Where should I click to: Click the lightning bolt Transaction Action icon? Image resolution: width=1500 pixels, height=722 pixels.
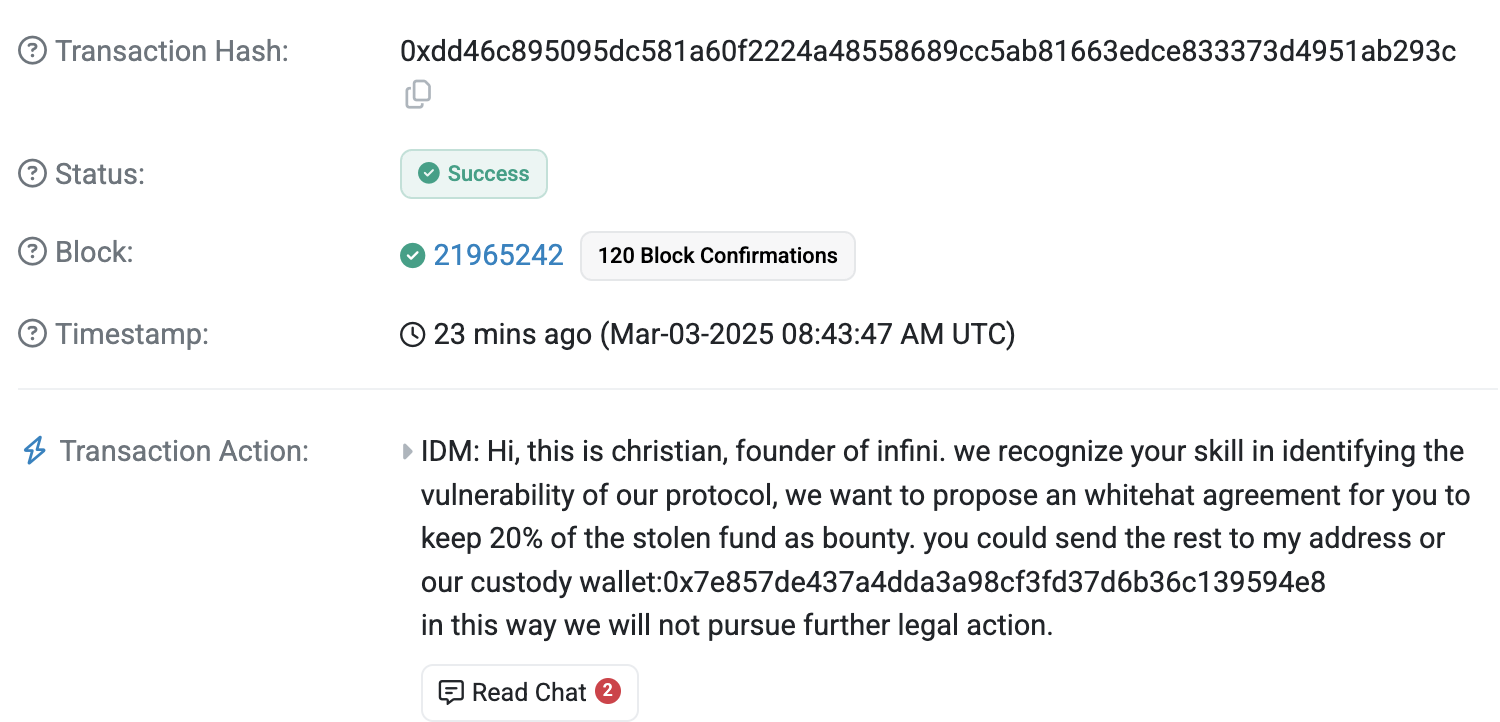point(34,451)
